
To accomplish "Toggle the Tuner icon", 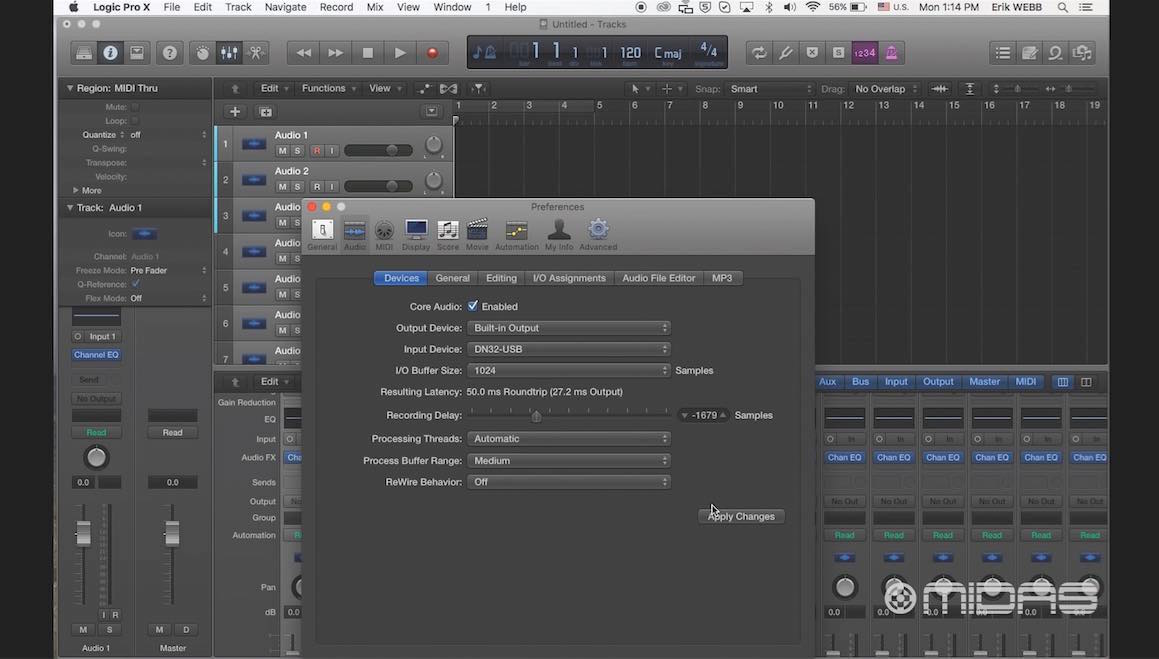I will (786, 52).
